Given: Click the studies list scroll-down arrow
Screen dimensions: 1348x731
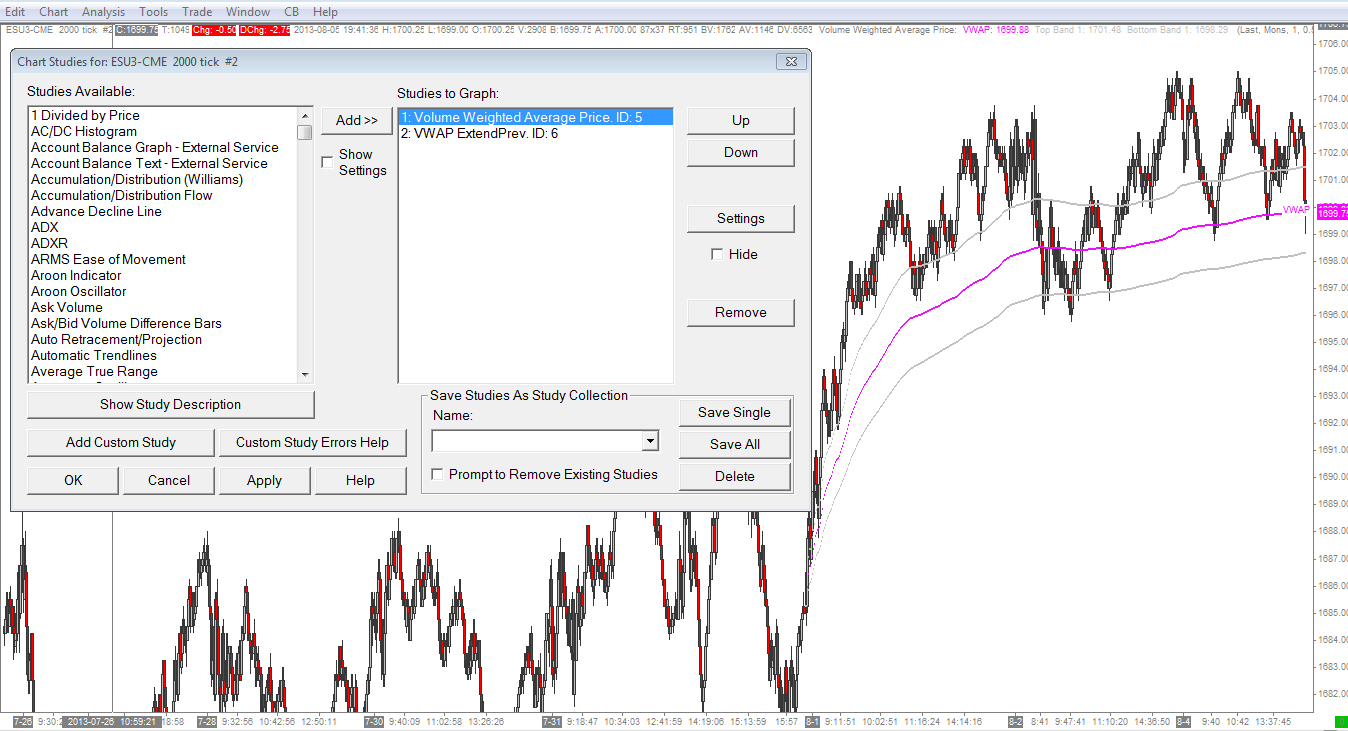Looking at the screenshot, I should pyautogui.click(x=305, y=374).
